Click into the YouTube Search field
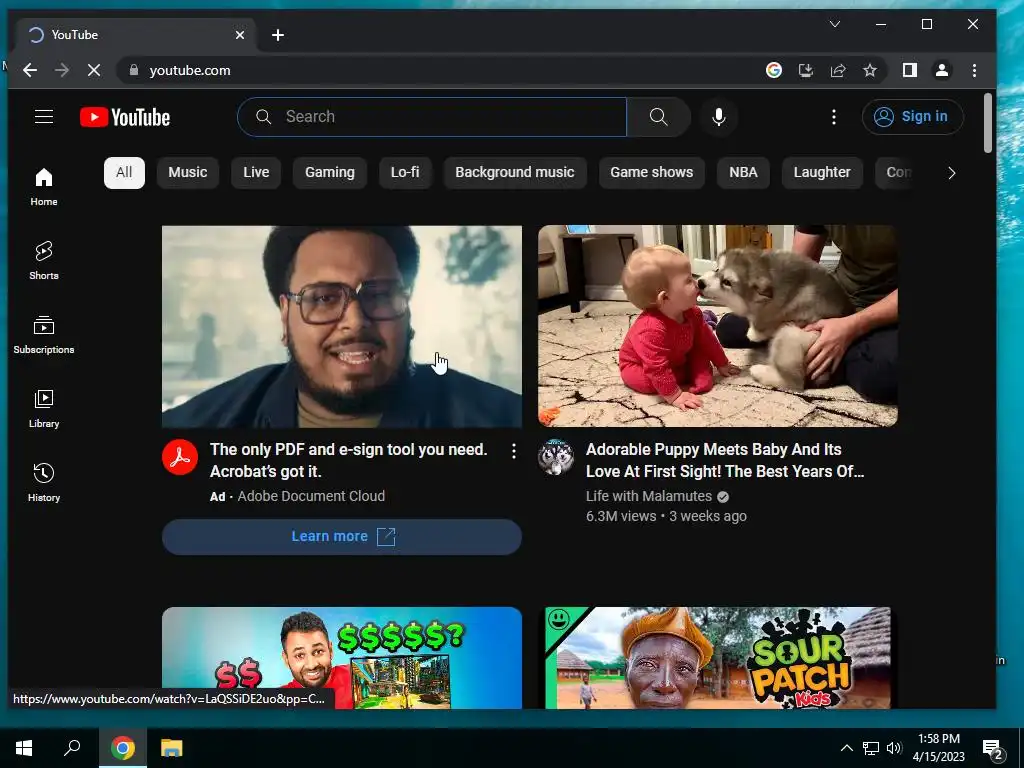 (432, 117)
